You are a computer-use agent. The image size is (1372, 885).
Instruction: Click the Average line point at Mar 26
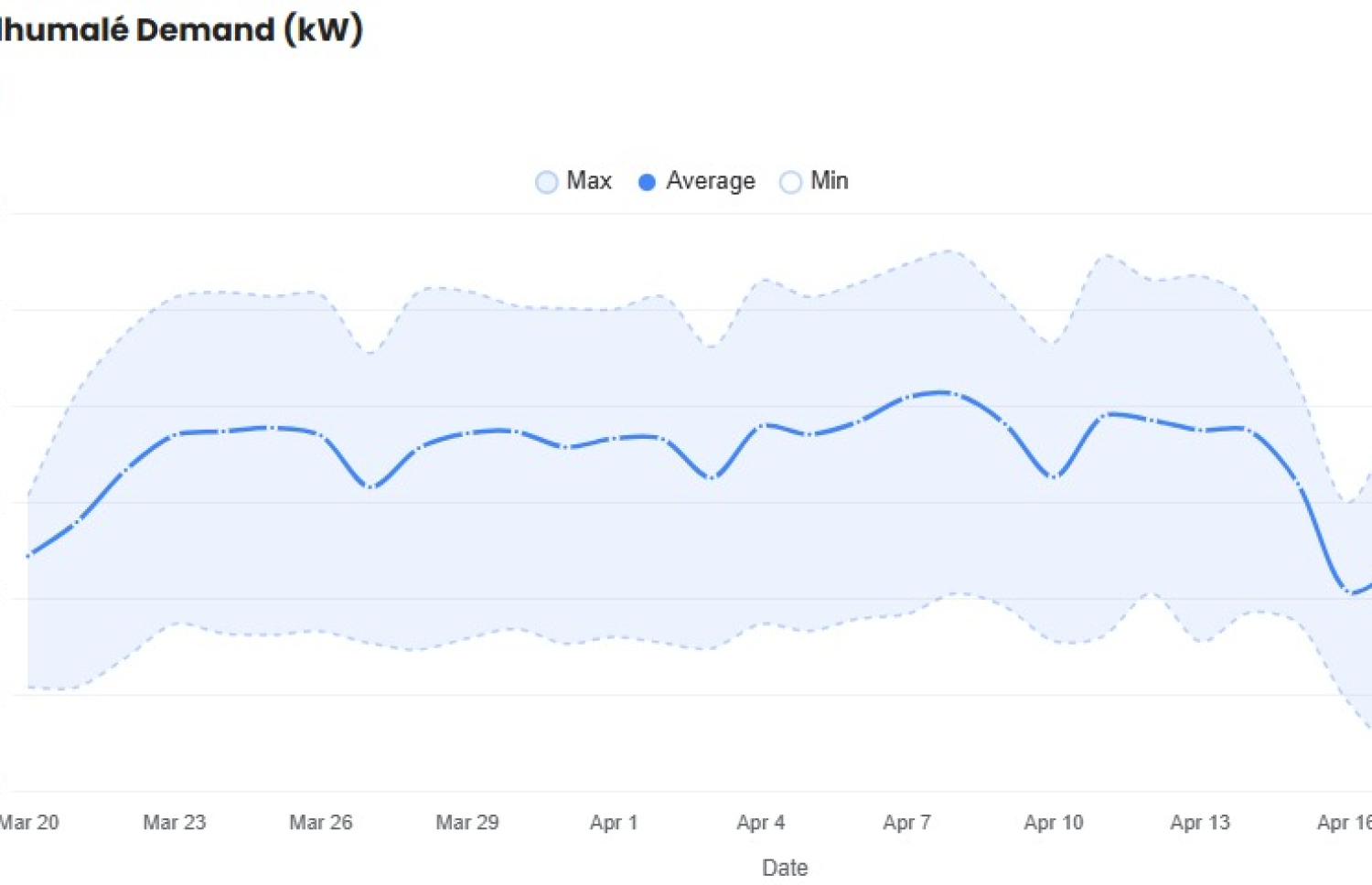pos(321,435)
